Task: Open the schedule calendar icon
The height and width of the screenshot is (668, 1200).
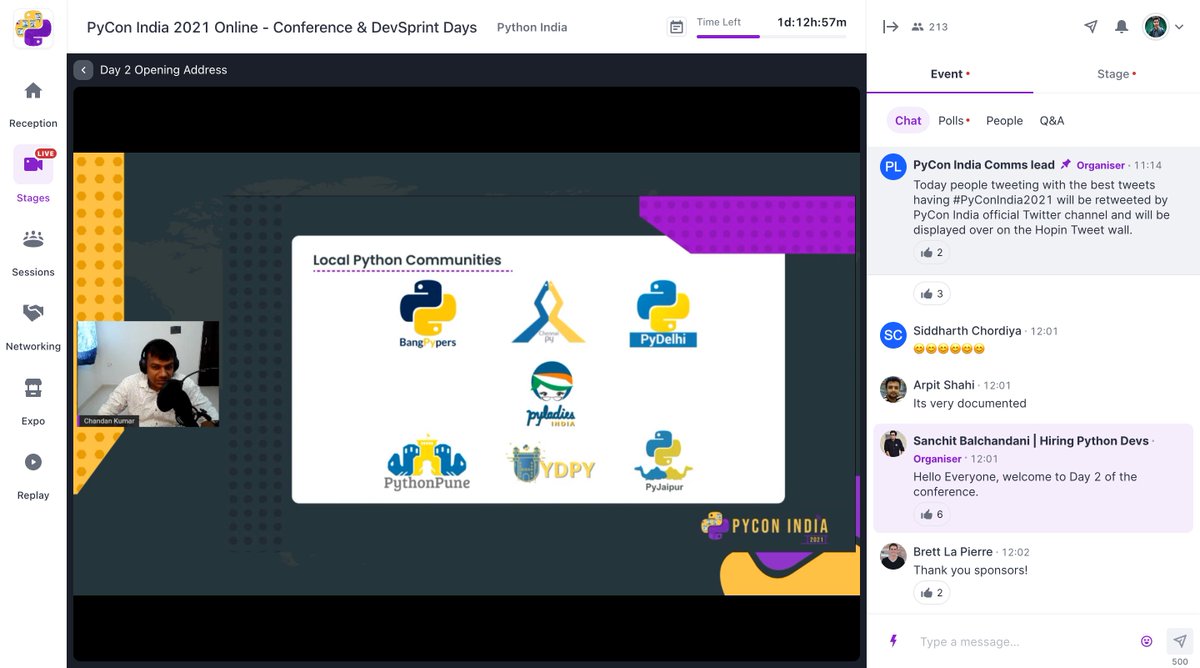Action: pos(677,27)
